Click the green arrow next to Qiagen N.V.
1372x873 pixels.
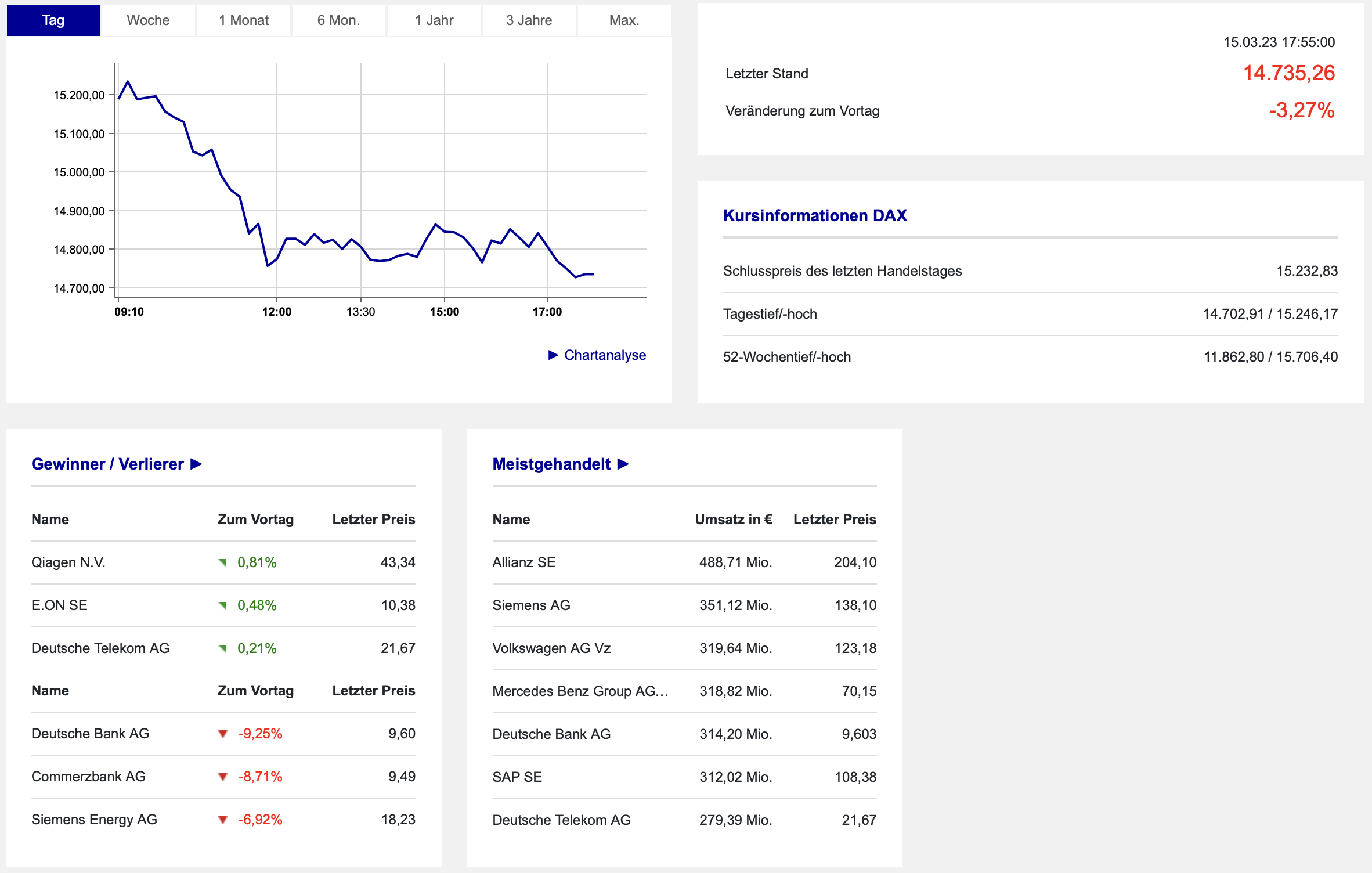[222, 562]
